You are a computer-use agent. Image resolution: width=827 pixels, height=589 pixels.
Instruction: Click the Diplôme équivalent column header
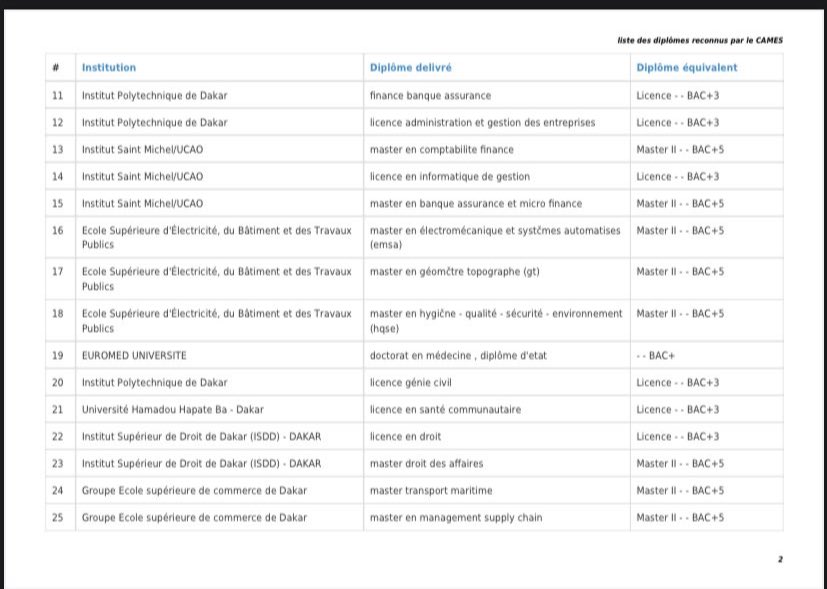coord(686,68)
